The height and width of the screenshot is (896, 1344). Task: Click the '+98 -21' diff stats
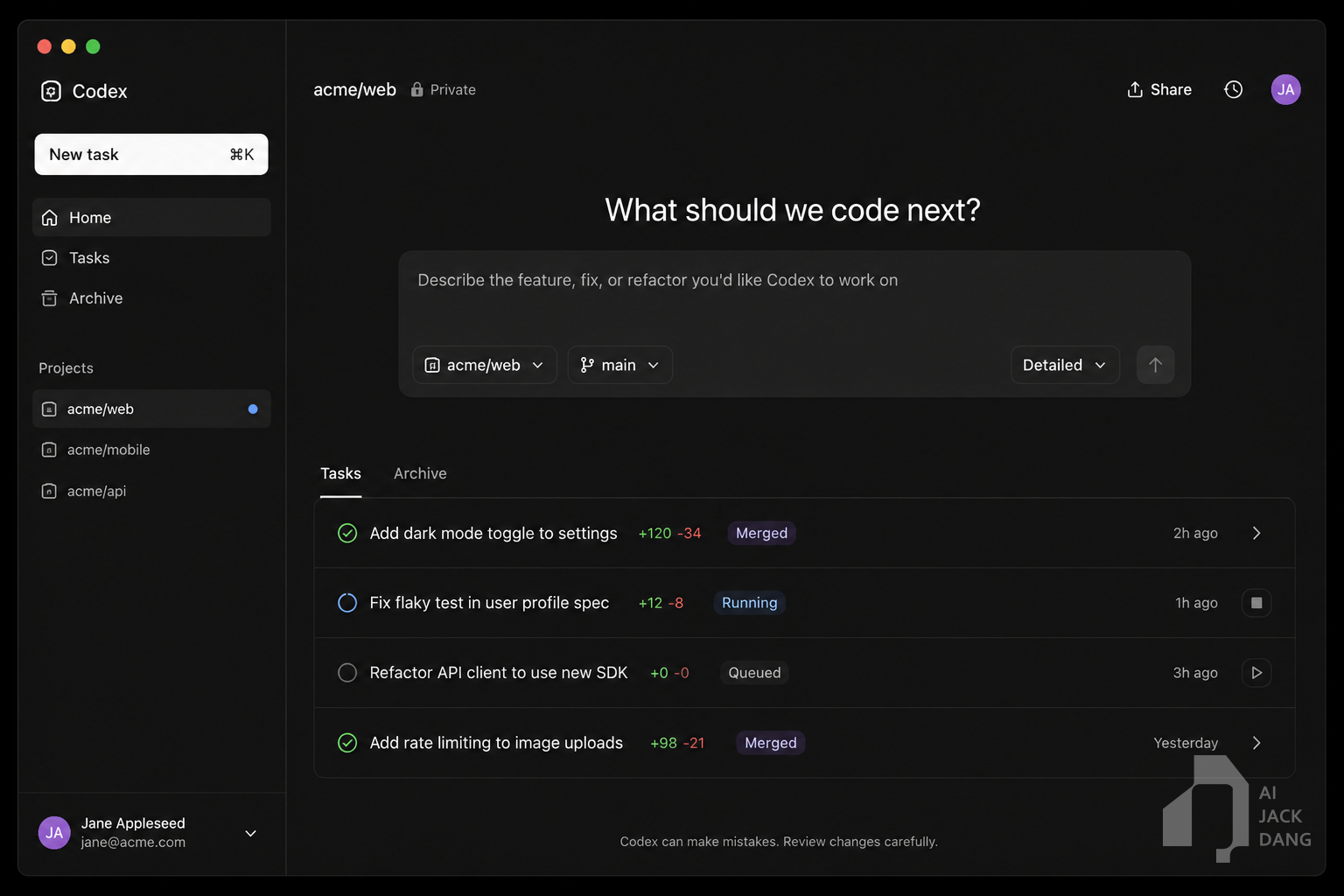[677, 743]
